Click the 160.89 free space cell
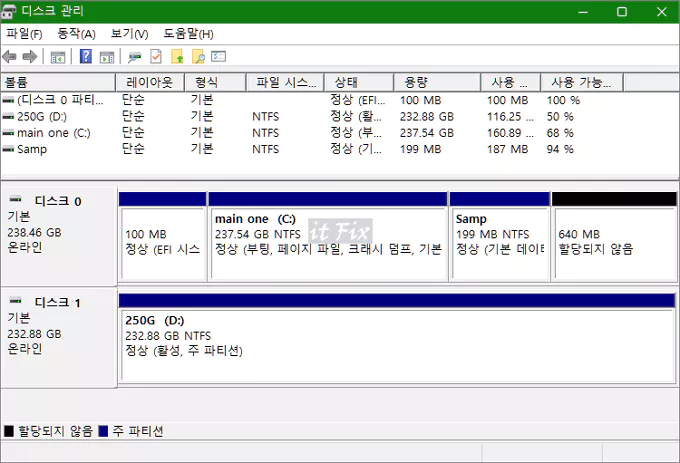Image resolution: width=680 pixels, height=463 pixels. click(x=510, y=133)
